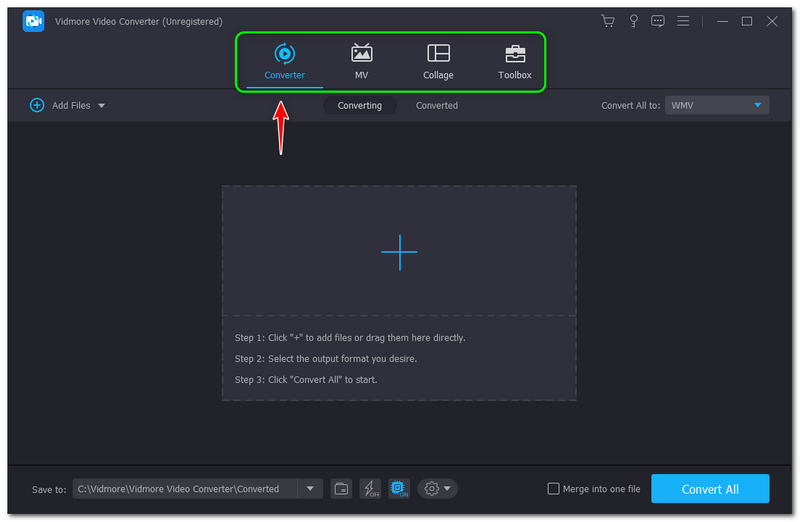Click the large plus to add files
Viewport: 800px width, 522px height.
tap(399, 252)
